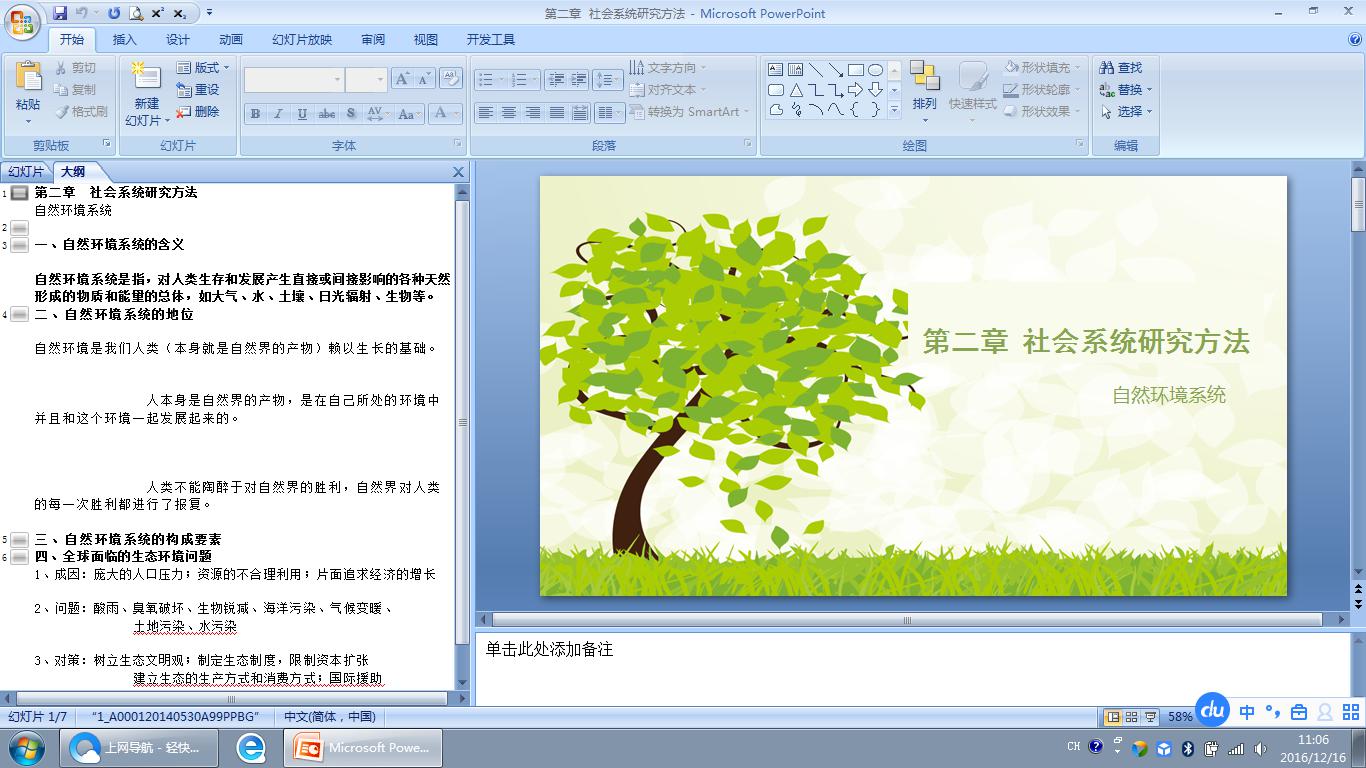This screenshot has height=768, width=1366.
Task: Click the Clear Formatting eraser icon
Action: [450, 79]
